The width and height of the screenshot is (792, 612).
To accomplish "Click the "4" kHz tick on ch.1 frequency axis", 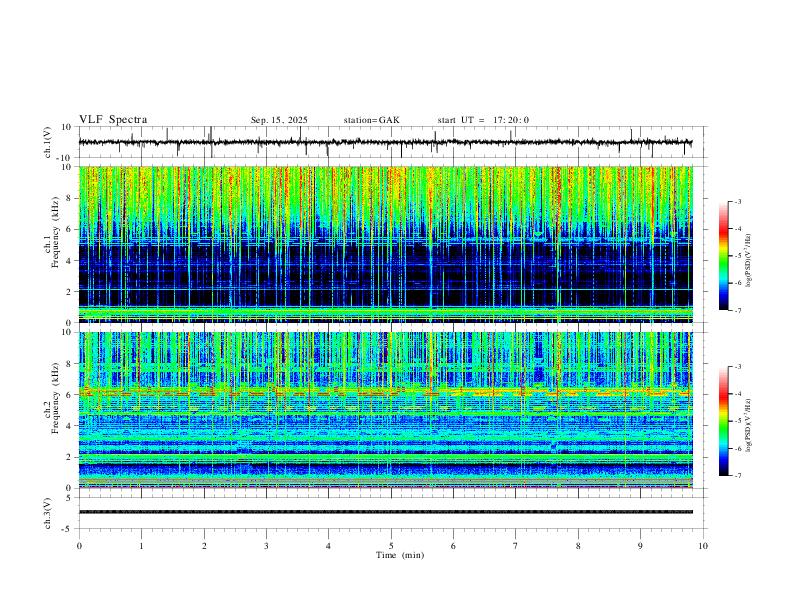I will point(69,261).
